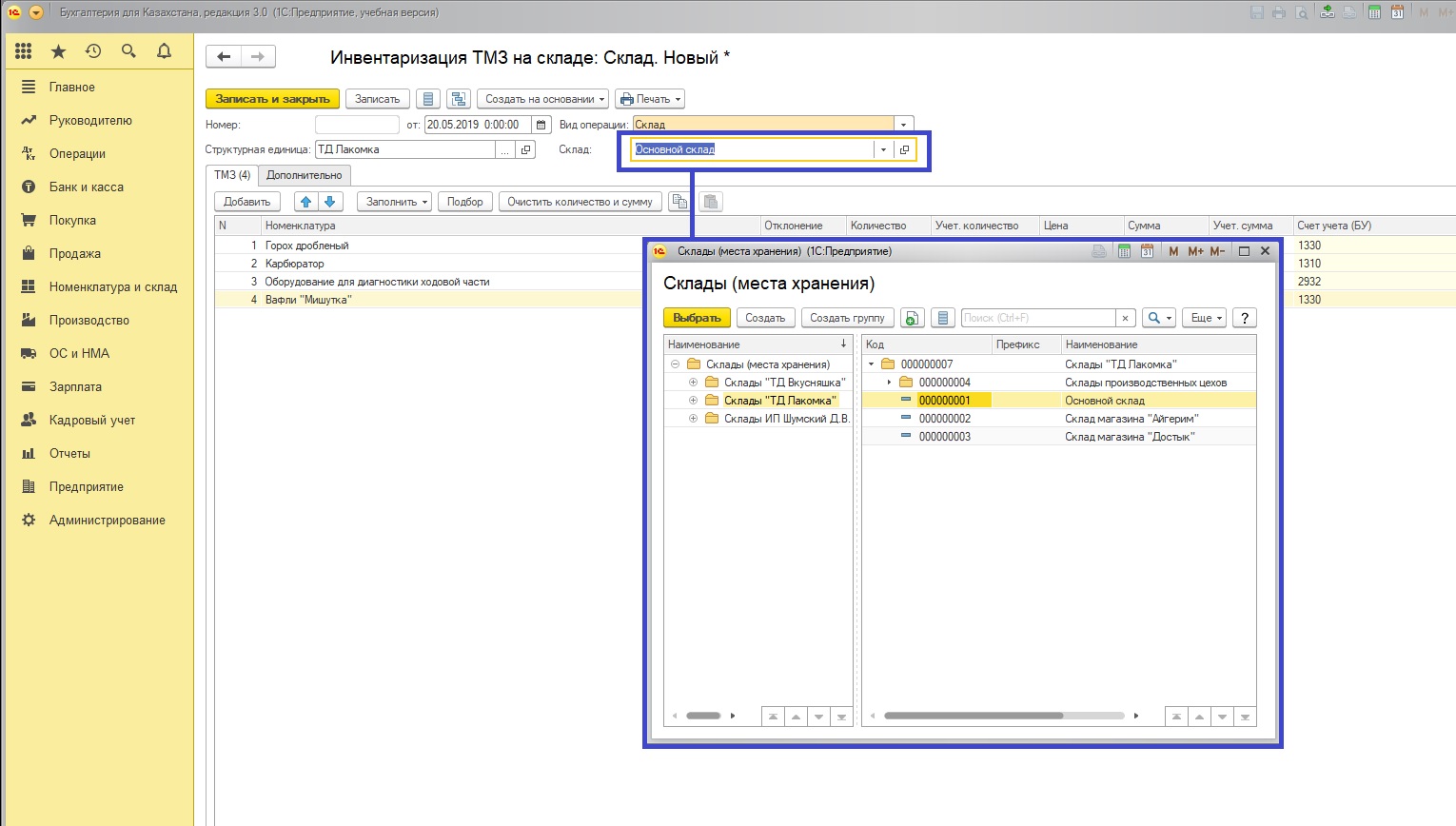This screenshot has height=826, width=1456.
Task: Move row down with blue down arrow
Action: [330, 202]
